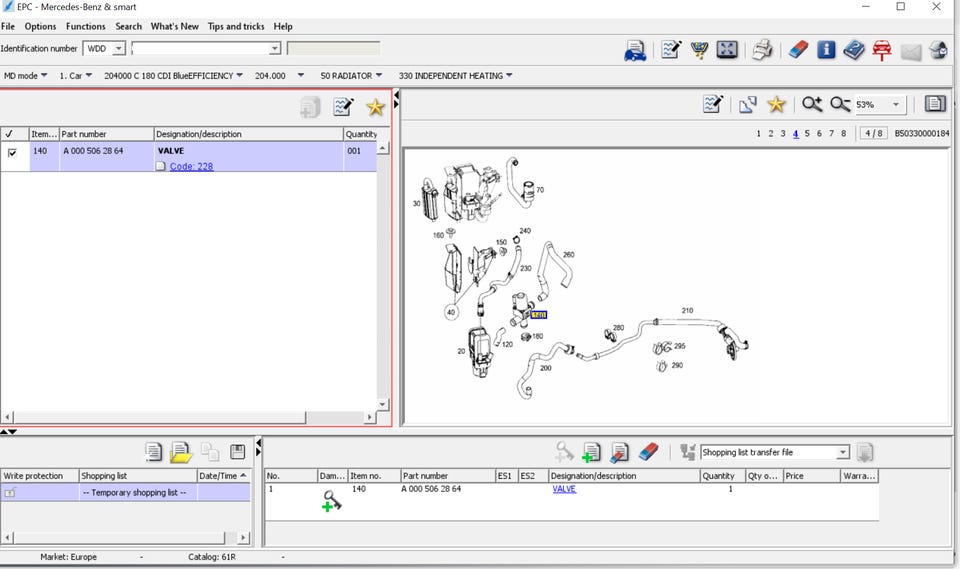This screenshot has width=960, height=569.
Task: Open the Options menu
Action: point(40,26)
